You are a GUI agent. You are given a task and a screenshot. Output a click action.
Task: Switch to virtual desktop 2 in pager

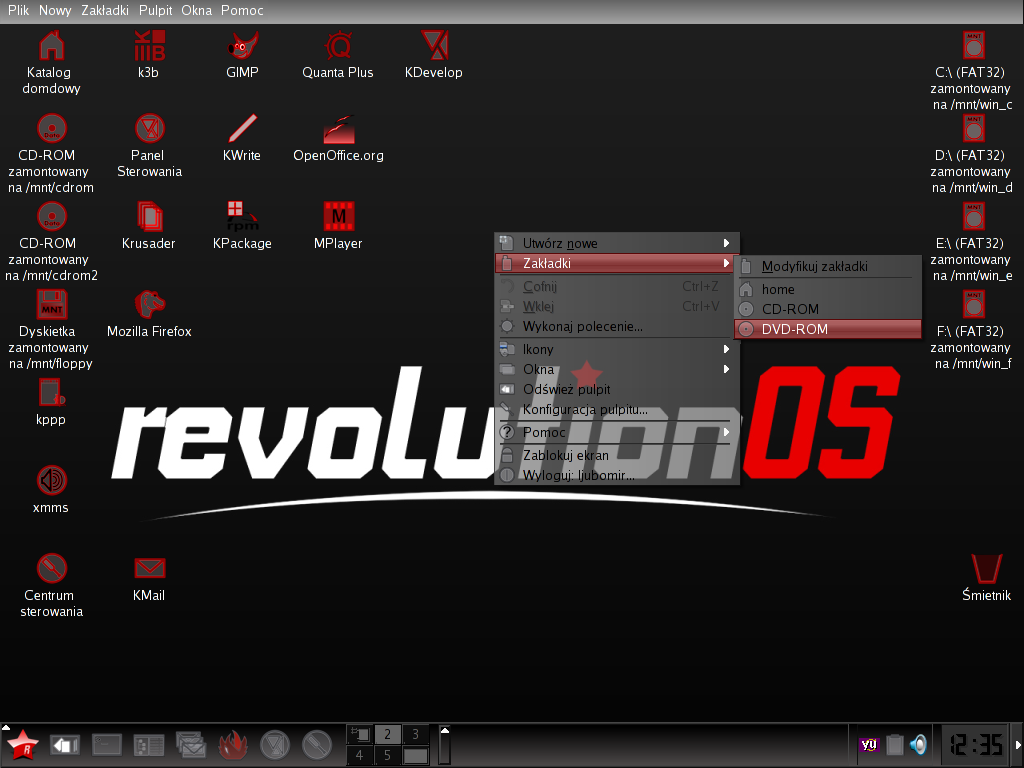point(387,734)
